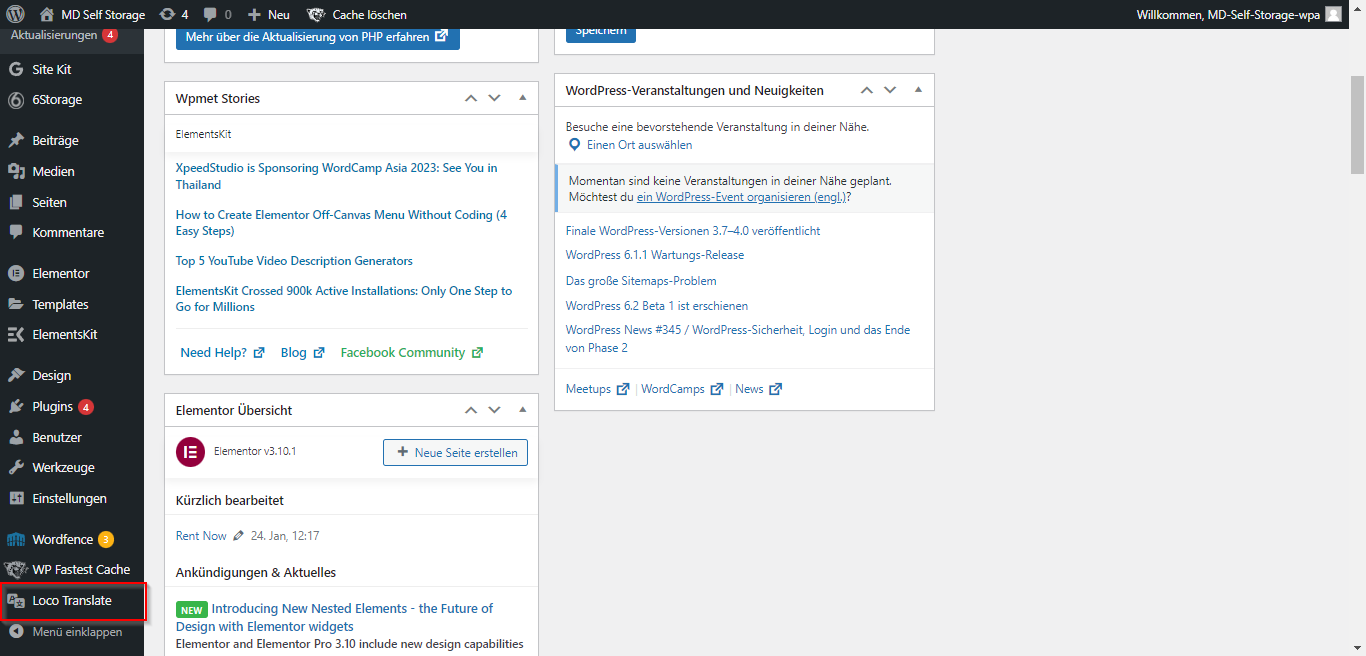Collapse WordPress-Veranstaltungen und Neuigkeiten panel

pyautogui.click(x=918, y=90)
